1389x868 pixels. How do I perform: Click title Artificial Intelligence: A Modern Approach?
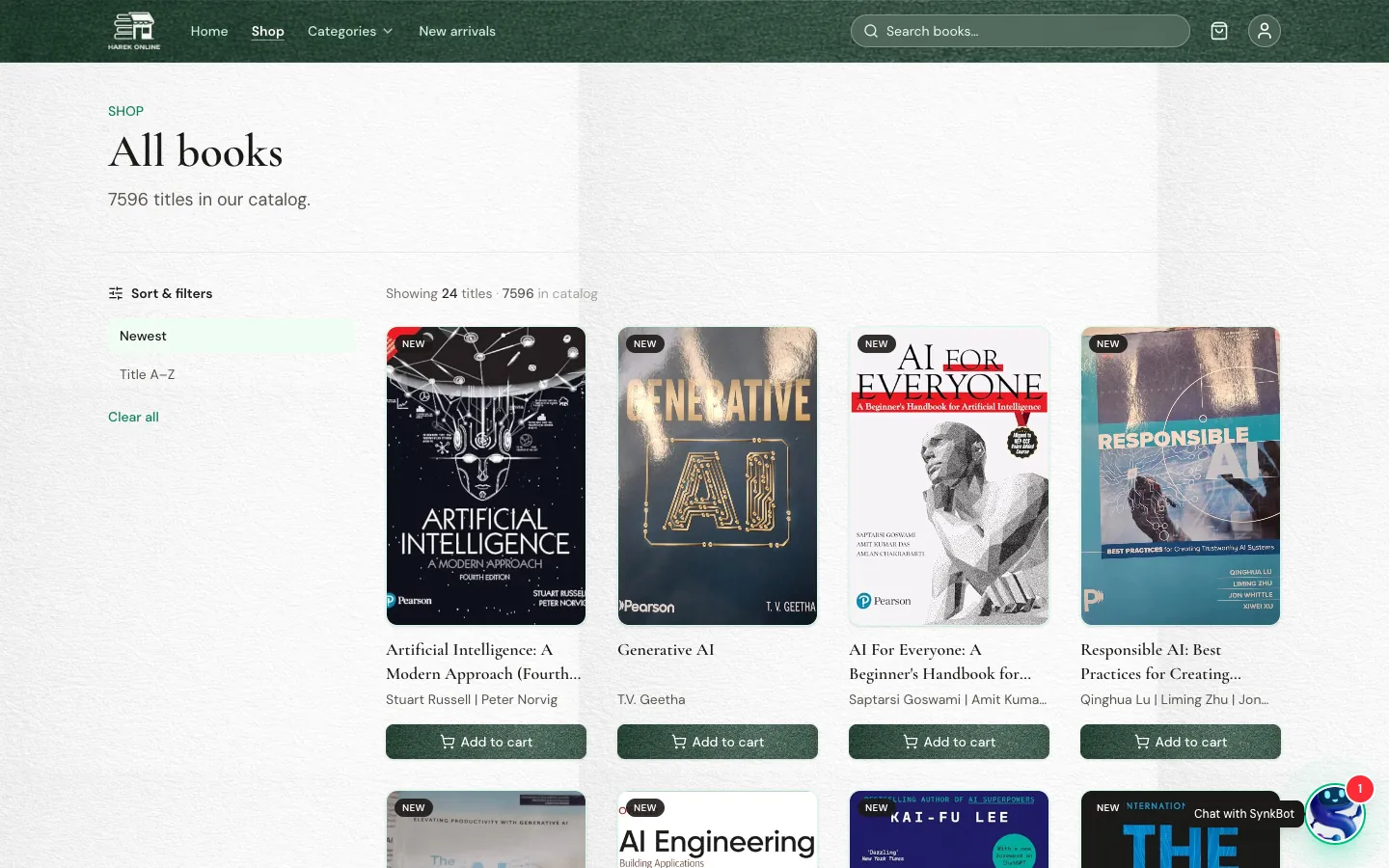(x=483, y=662)
